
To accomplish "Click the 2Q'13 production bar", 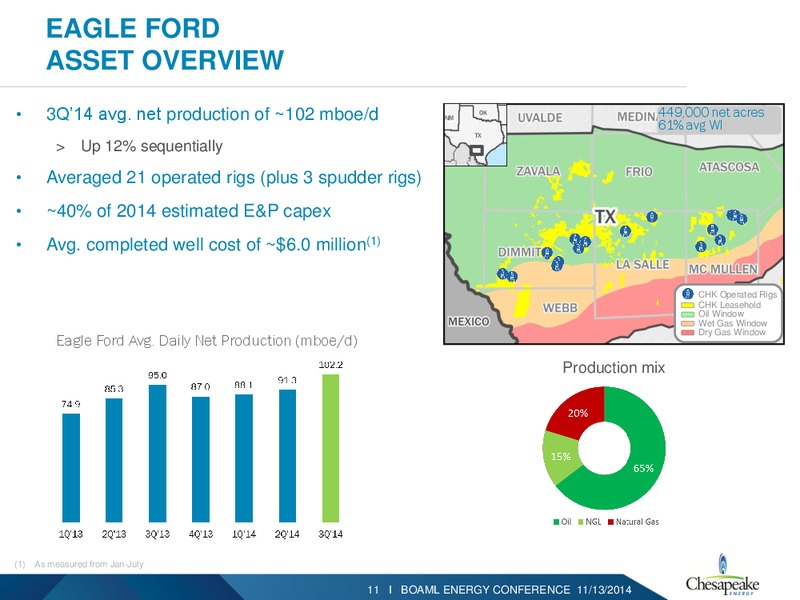I will (114, 460).
